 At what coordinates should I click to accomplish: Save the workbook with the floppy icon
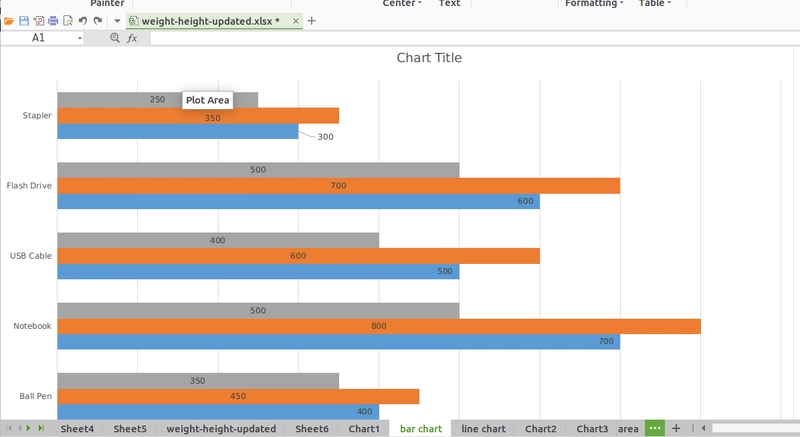23,21
